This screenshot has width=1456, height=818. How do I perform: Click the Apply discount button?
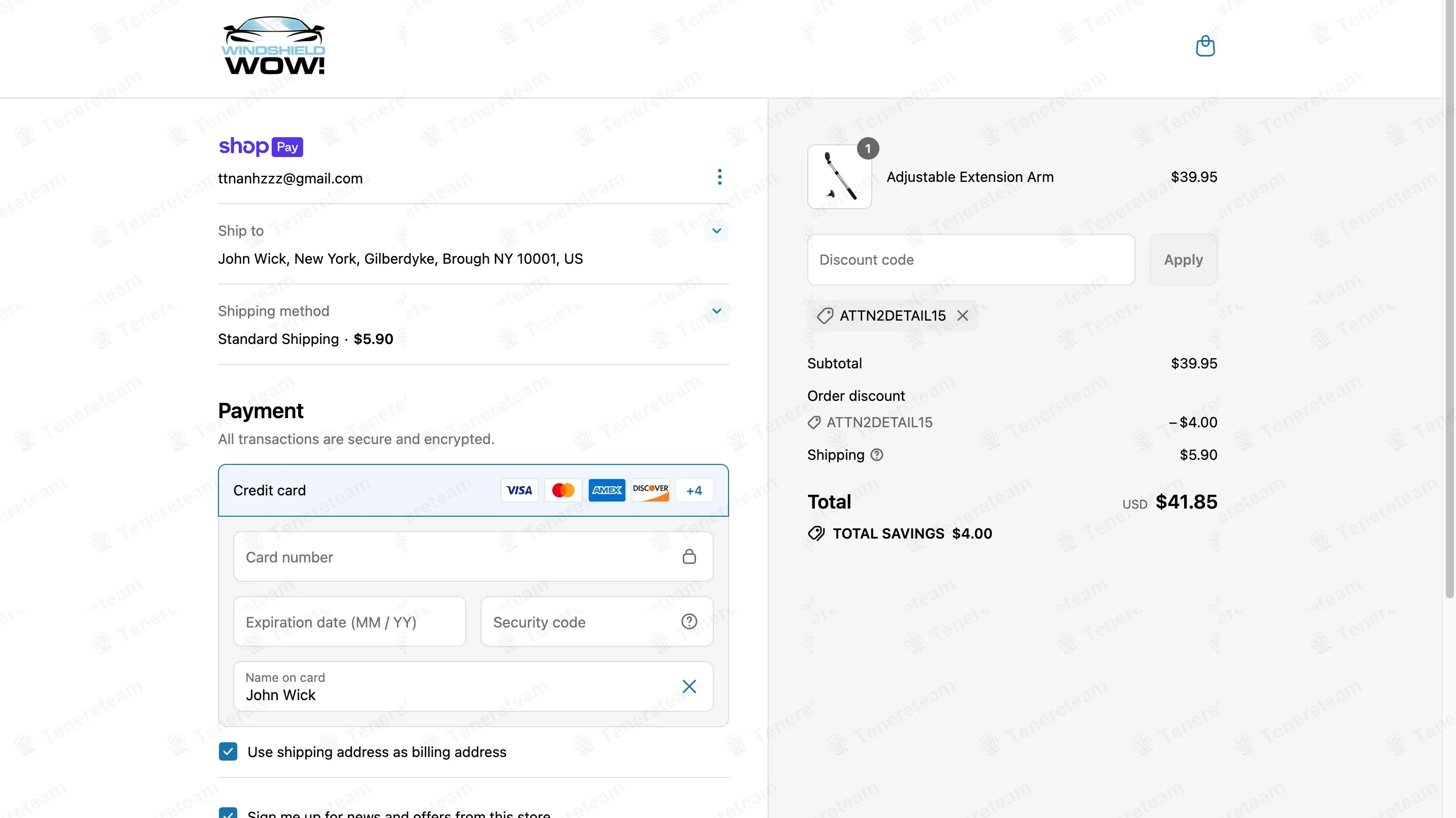click(x=1183, y=260)
